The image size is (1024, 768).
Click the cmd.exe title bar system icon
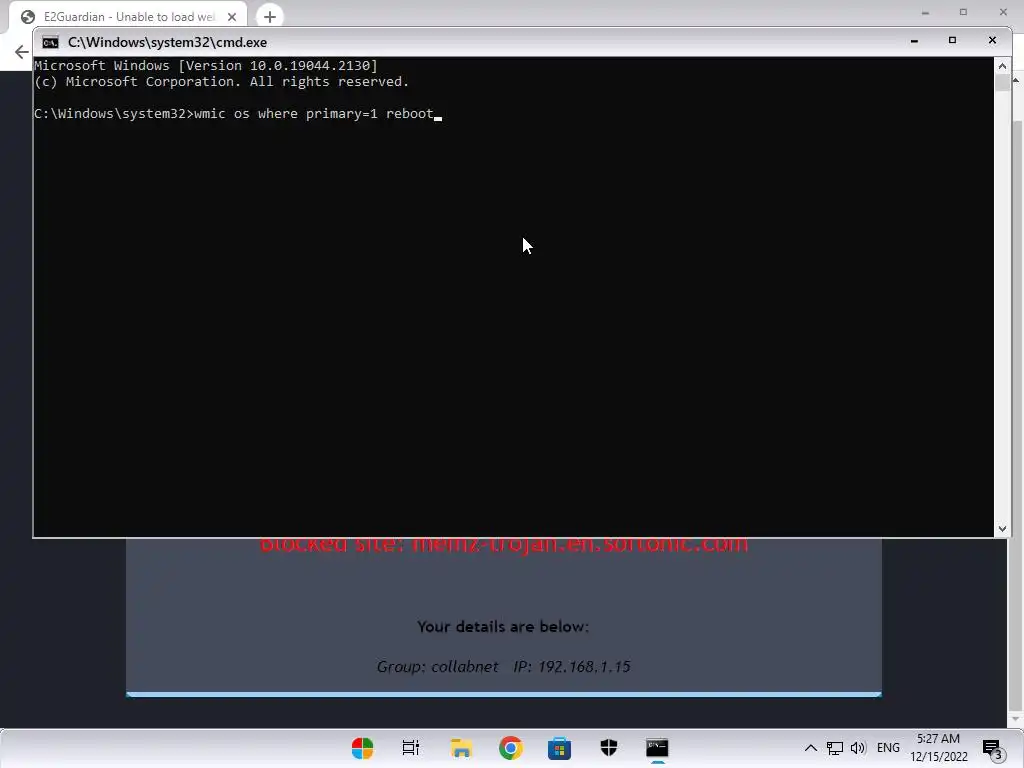click(x=50, y=42)
